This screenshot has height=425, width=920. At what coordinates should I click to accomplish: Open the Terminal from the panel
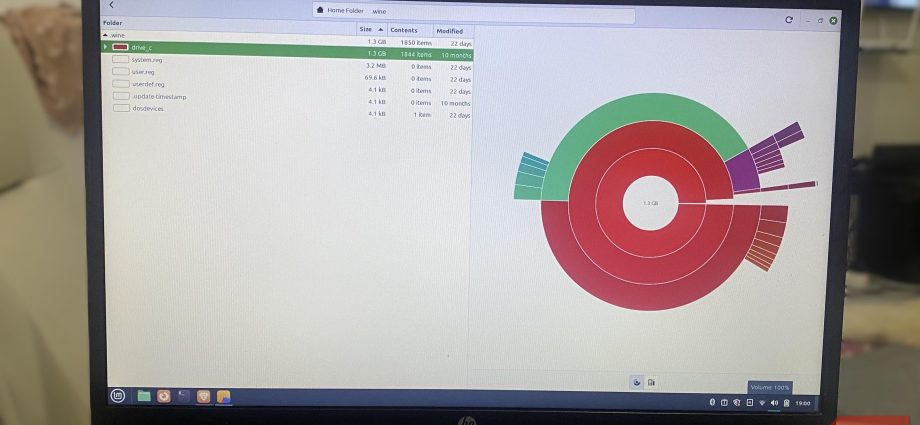pyautogui.click(x=184, y=397)
